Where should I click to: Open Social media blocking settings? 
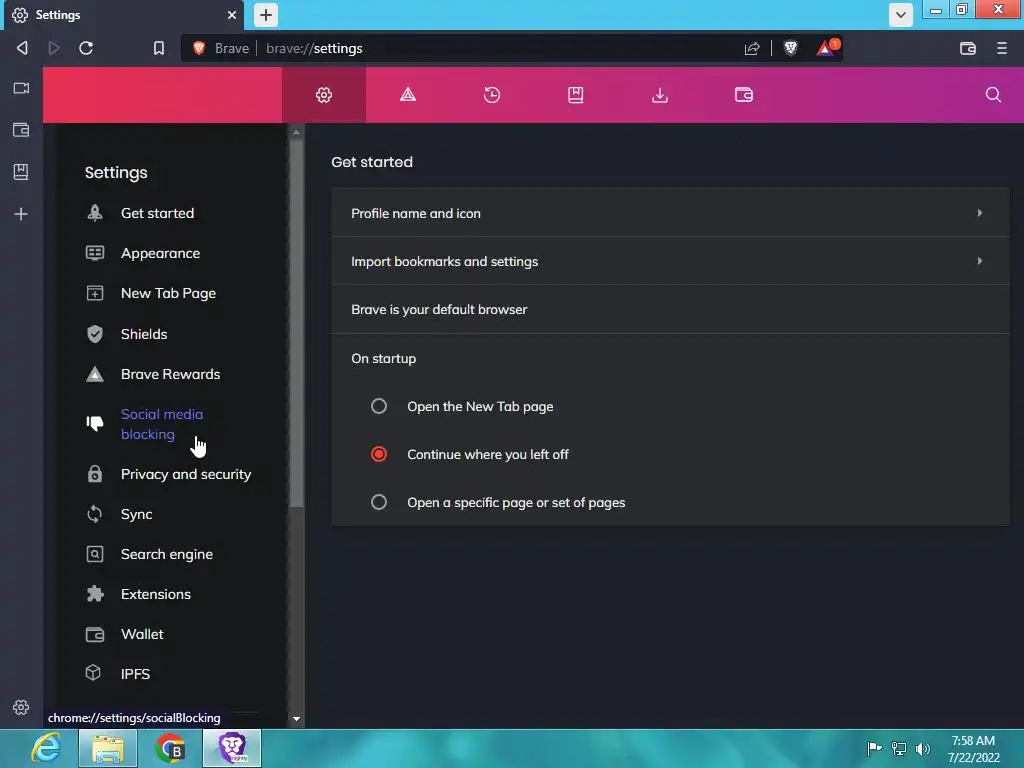[x=161, y=424]
